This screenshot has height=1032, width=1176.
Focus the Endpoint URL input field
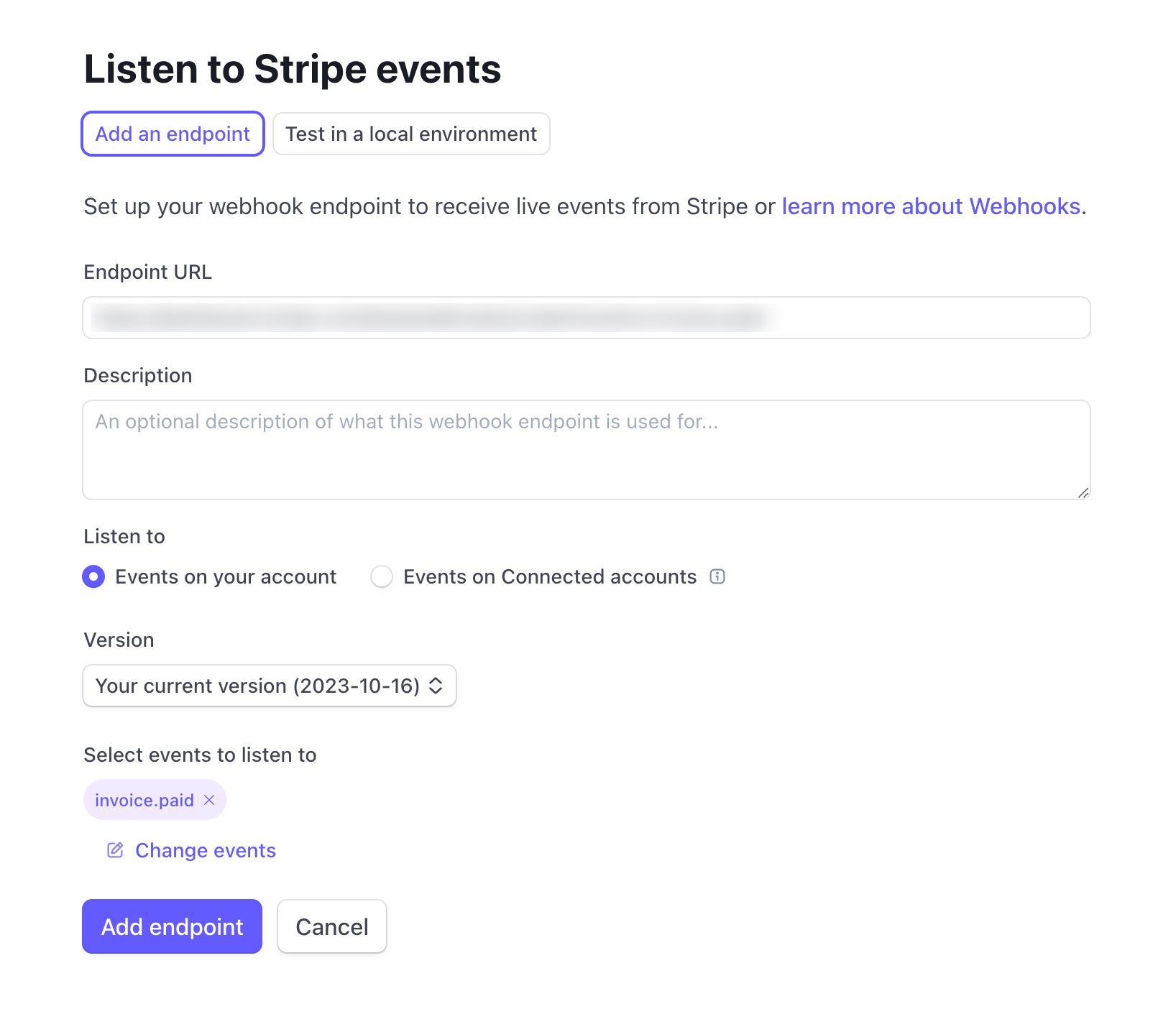pyautogui.click(x=586, y=318)
